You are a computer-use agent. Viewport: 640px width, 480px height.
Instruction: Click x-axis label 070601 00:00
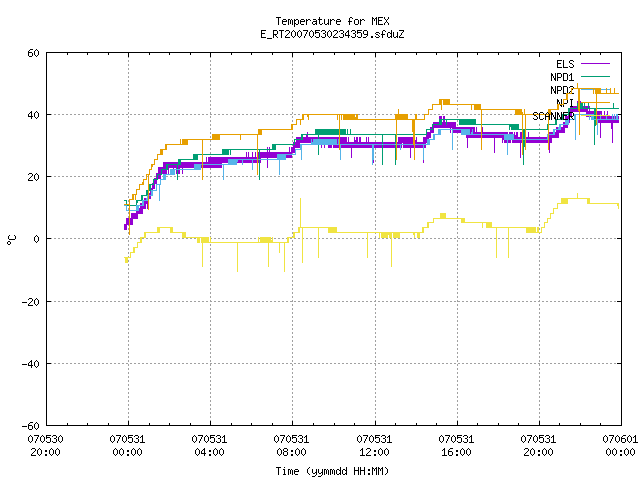coord(620,446)
